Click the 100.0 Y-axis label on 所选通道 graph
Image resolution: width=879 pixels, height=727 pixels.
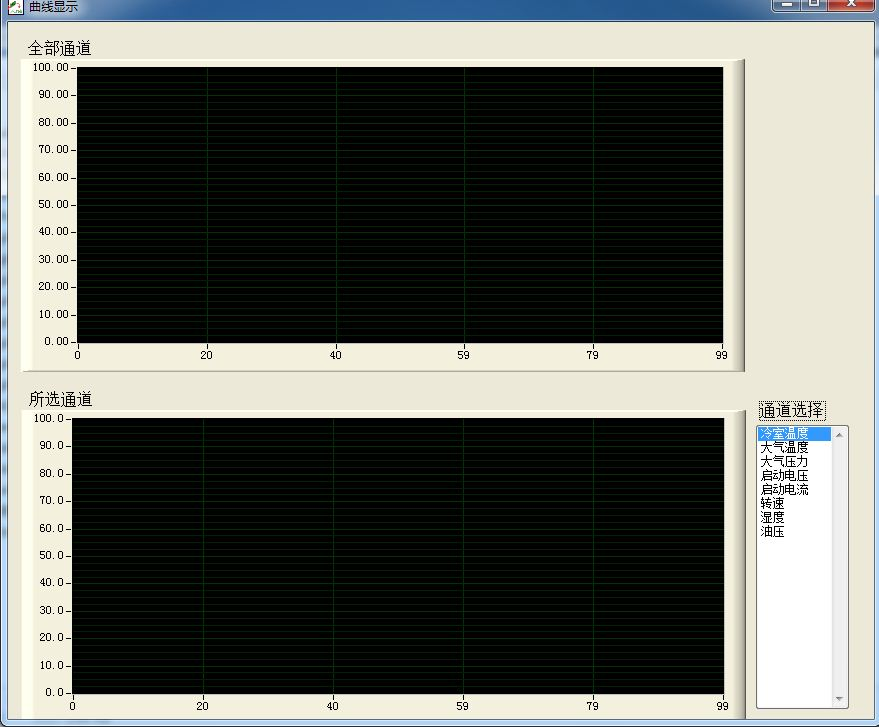click(x=49, y=418)
